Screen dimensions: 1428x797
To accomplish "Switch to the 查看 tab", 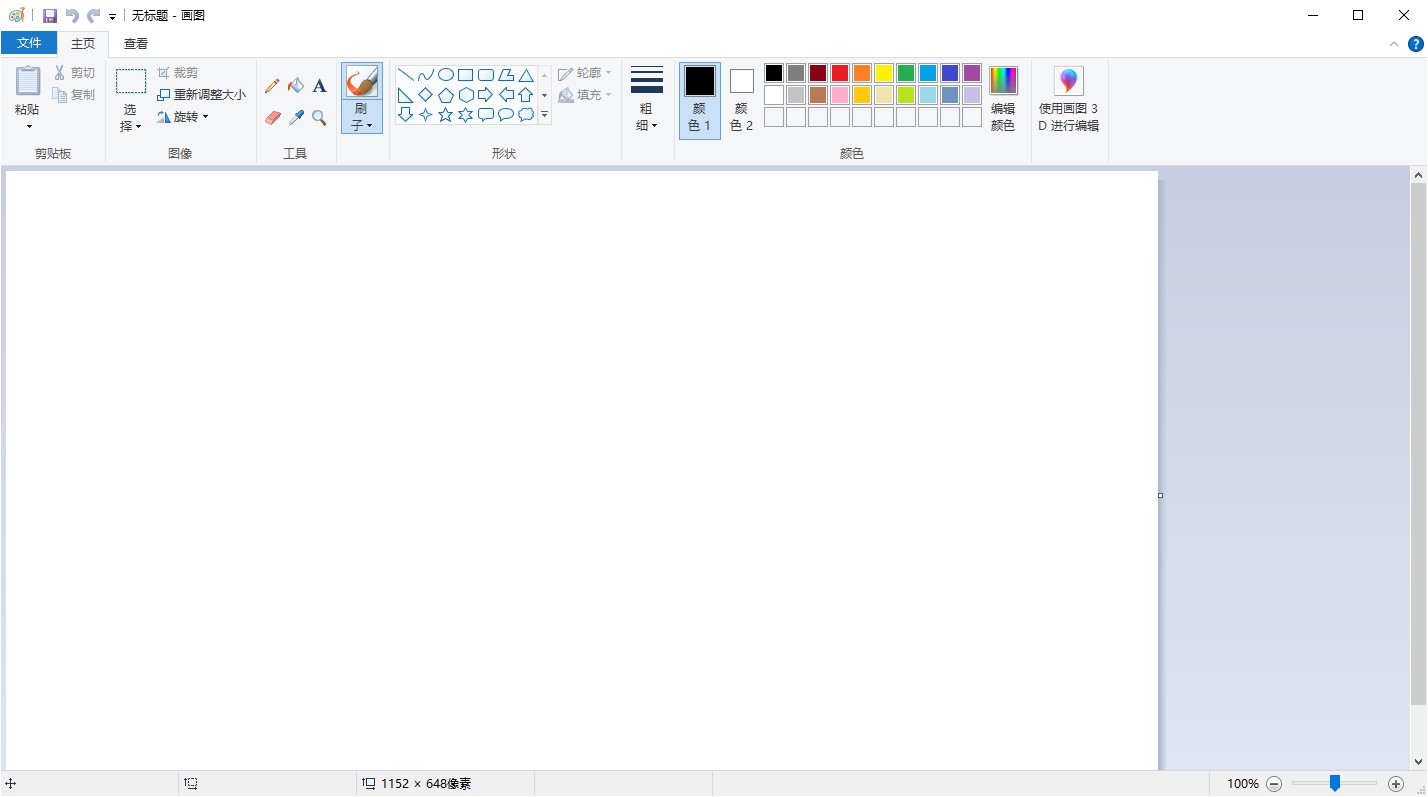I will (x=136, y=44).
